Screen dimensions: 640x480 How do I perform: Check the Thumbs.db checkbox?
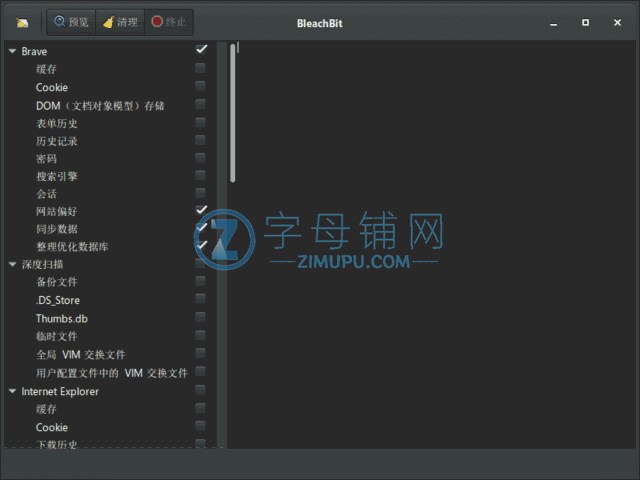[200, 317]
